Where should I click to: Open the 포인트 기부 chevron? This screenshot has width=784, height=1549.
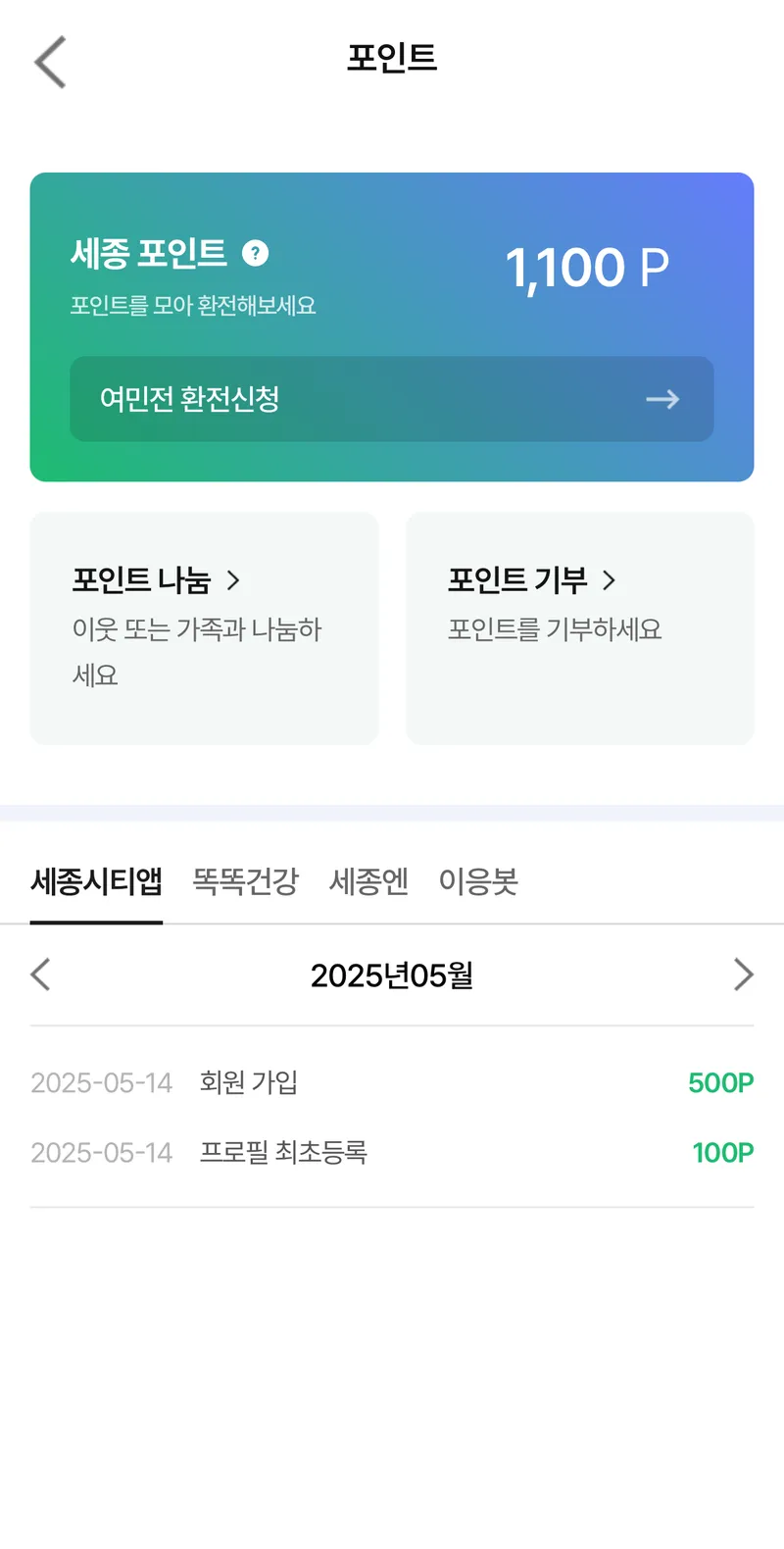tap(610, 580)
